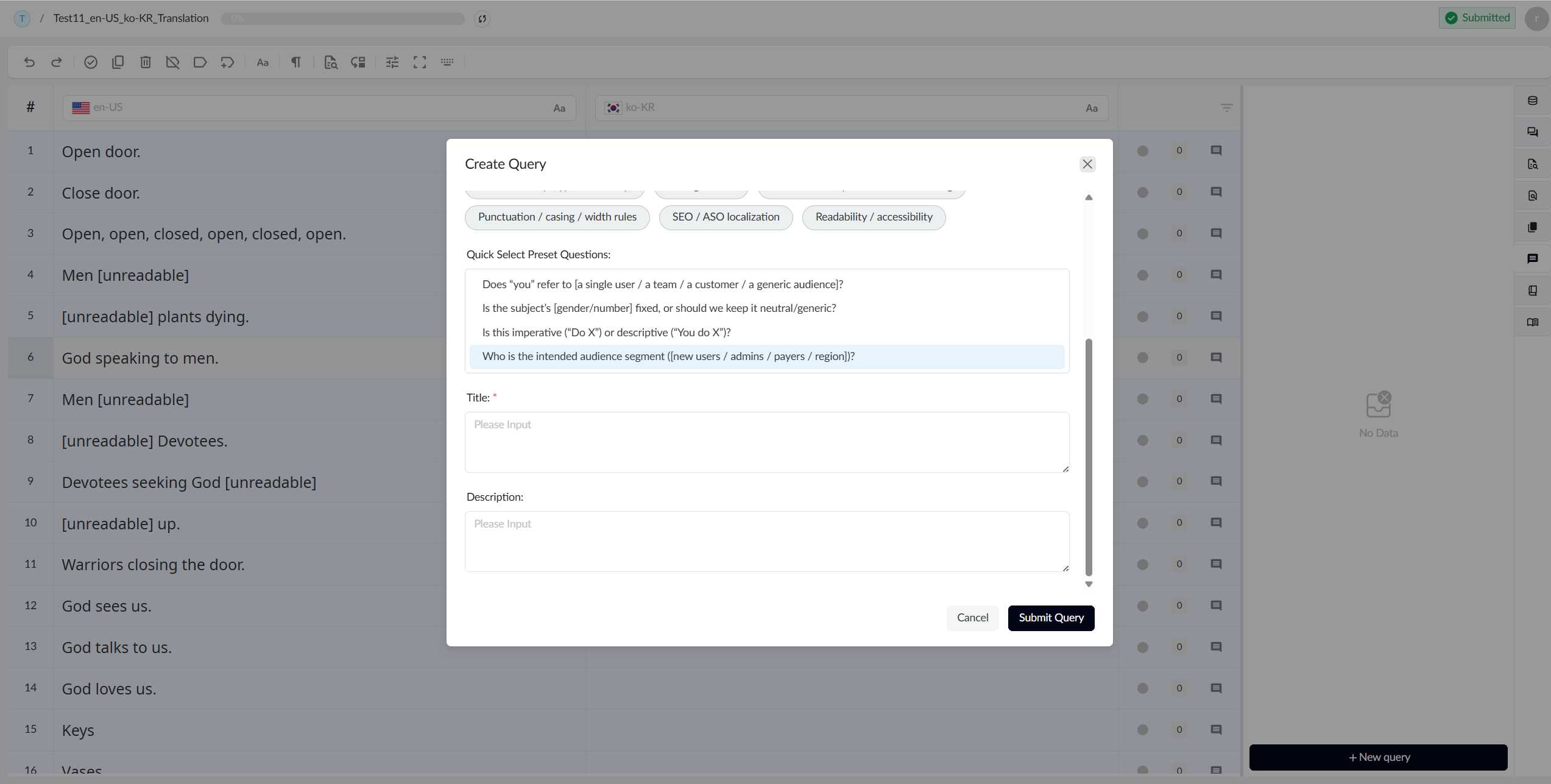
Task: Refresh the project progress bar
Action: pyautogui.click(x=482, y=18)
